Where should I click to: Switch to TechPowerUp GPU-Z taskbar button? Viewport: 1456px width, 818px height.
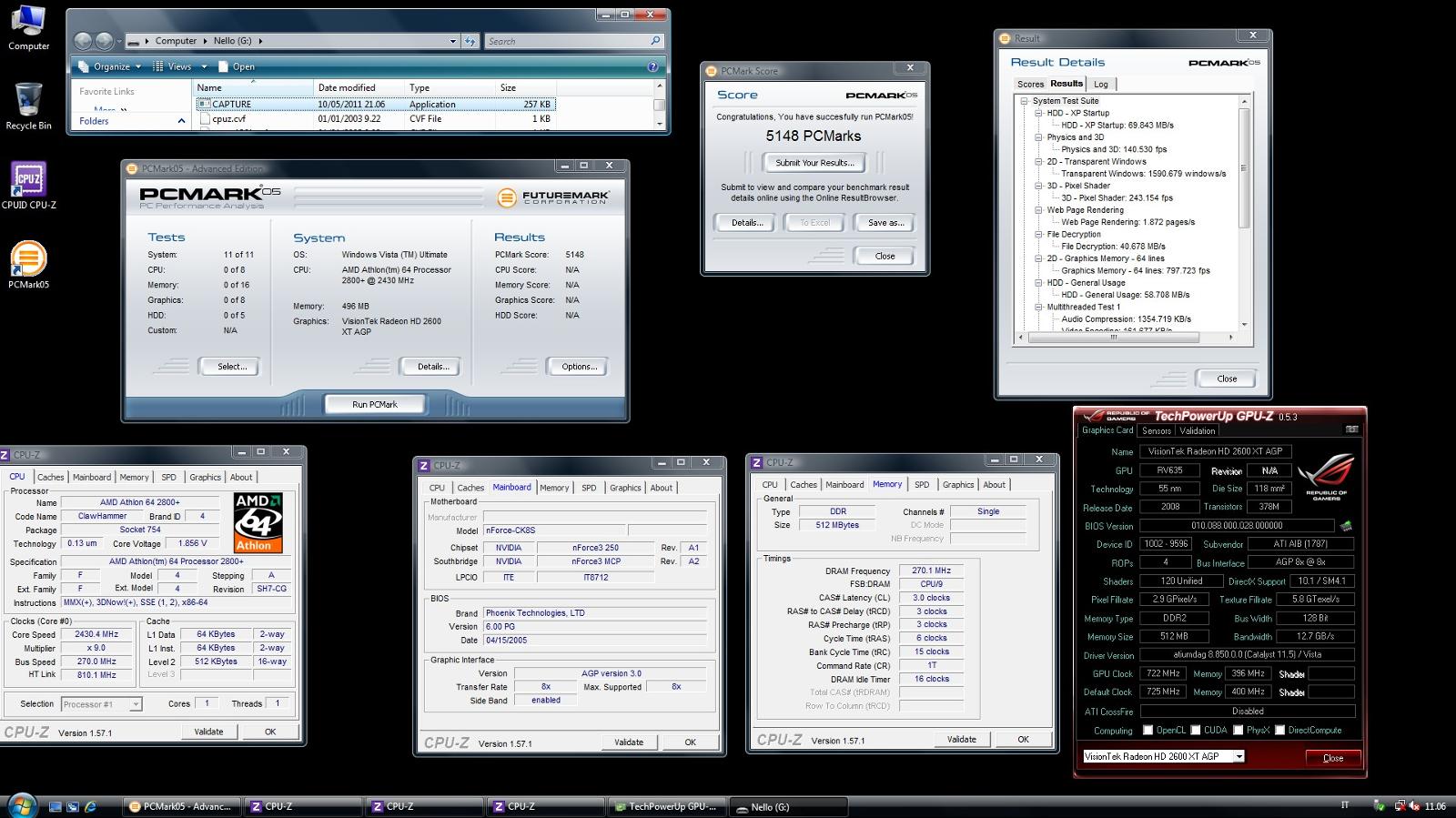coord(665,806)
